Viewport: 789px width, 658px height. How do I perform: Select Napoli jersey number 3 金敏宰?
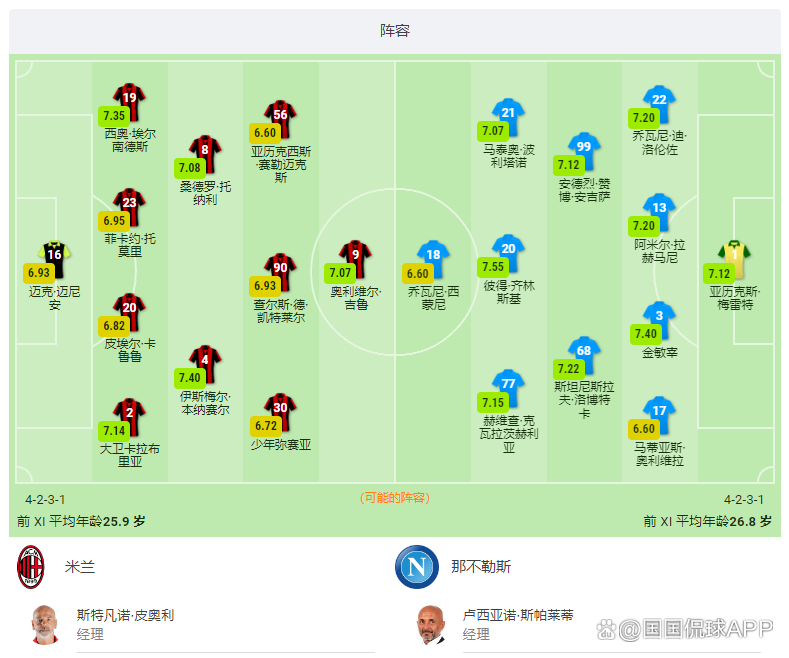coord(659,319)
